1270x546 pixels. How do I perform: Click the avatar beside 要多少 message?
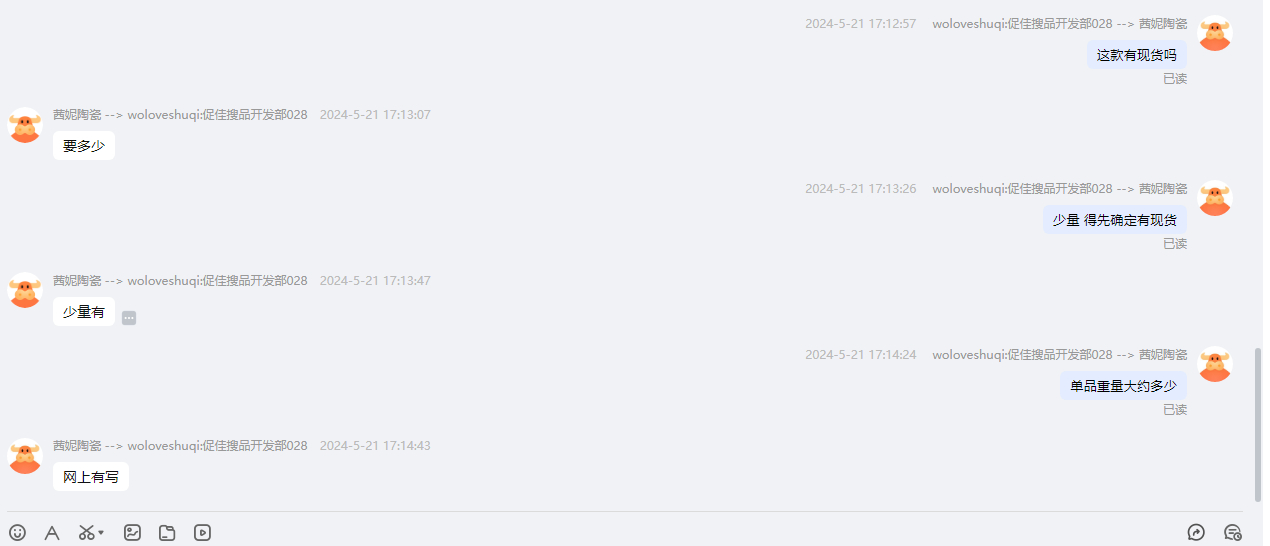pos(25,125)
